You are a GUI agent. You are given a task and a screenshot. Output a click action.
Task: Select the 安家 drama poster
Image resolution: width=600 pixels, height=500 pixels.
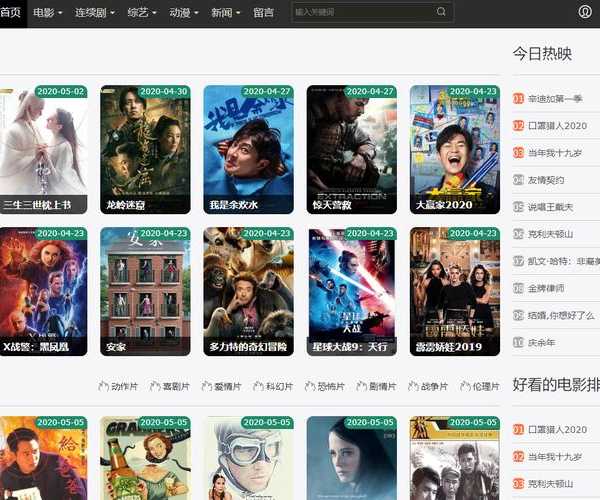pos(145,291)
